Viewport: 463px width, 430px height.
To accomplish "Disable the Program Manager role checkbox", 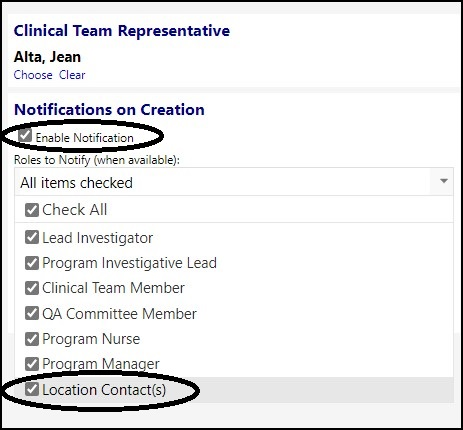I will (32, 364).
